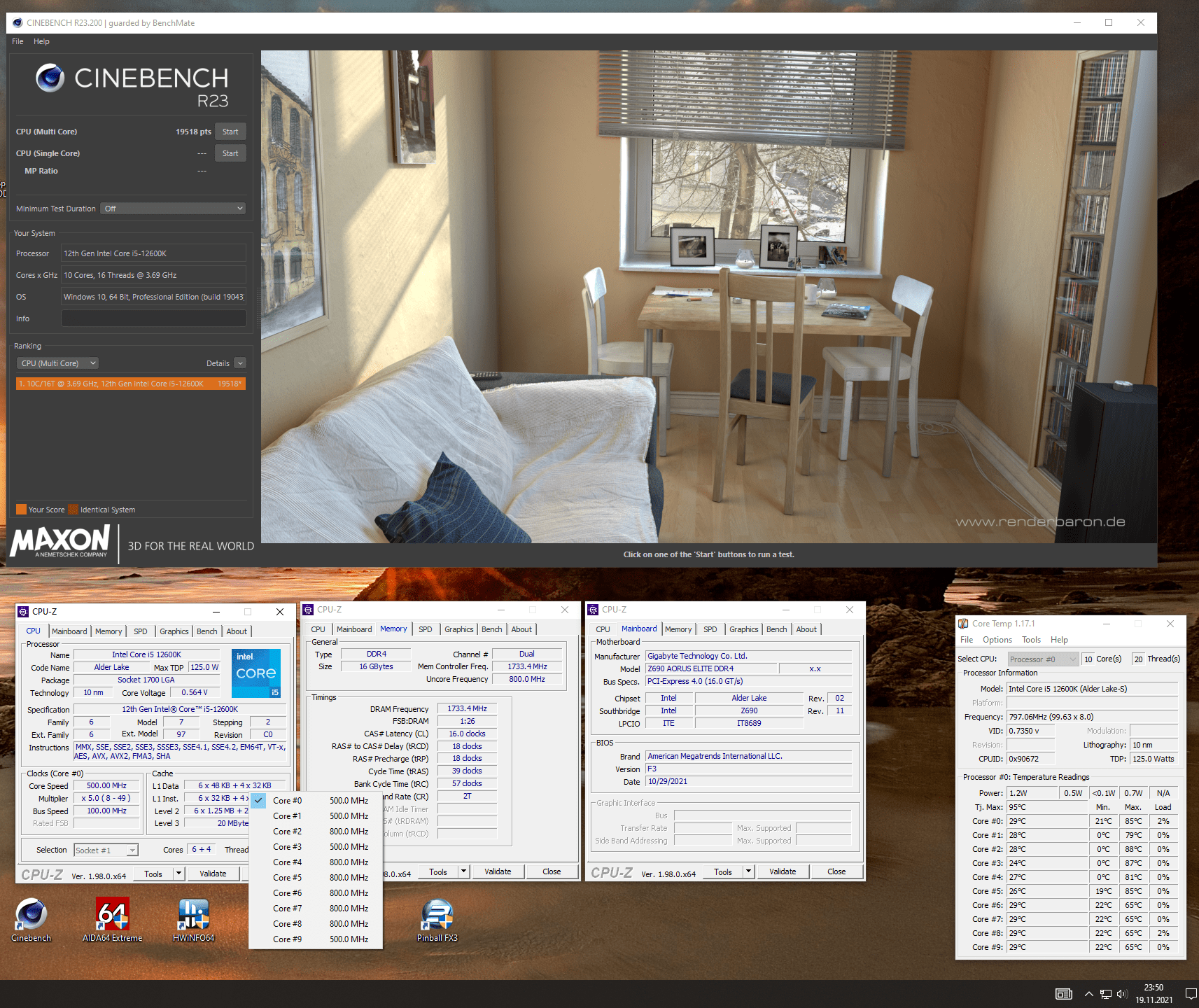Click the 19518 pts multi core score
Image resolution: width=1199 pixels, height=1008 pixels.
pyautogui.click(x=193, y=132)
